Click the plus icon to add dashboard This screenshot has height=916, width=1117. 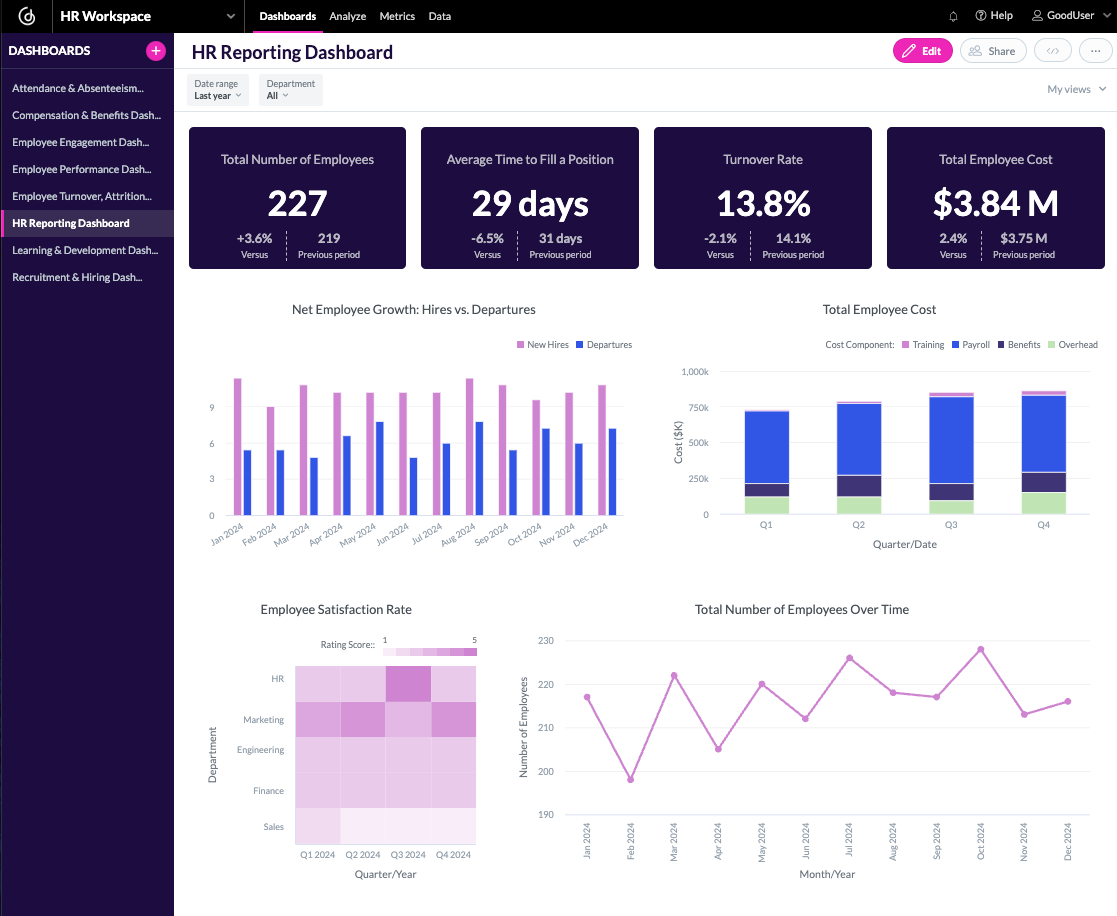[155, 50]
